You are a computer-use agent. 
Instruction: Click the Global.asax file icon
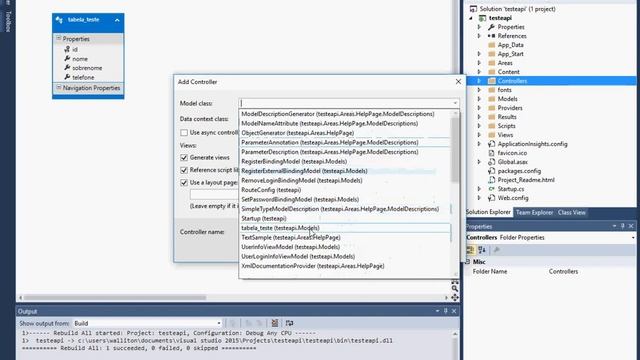pyautogui.click(x=491, y=162)
